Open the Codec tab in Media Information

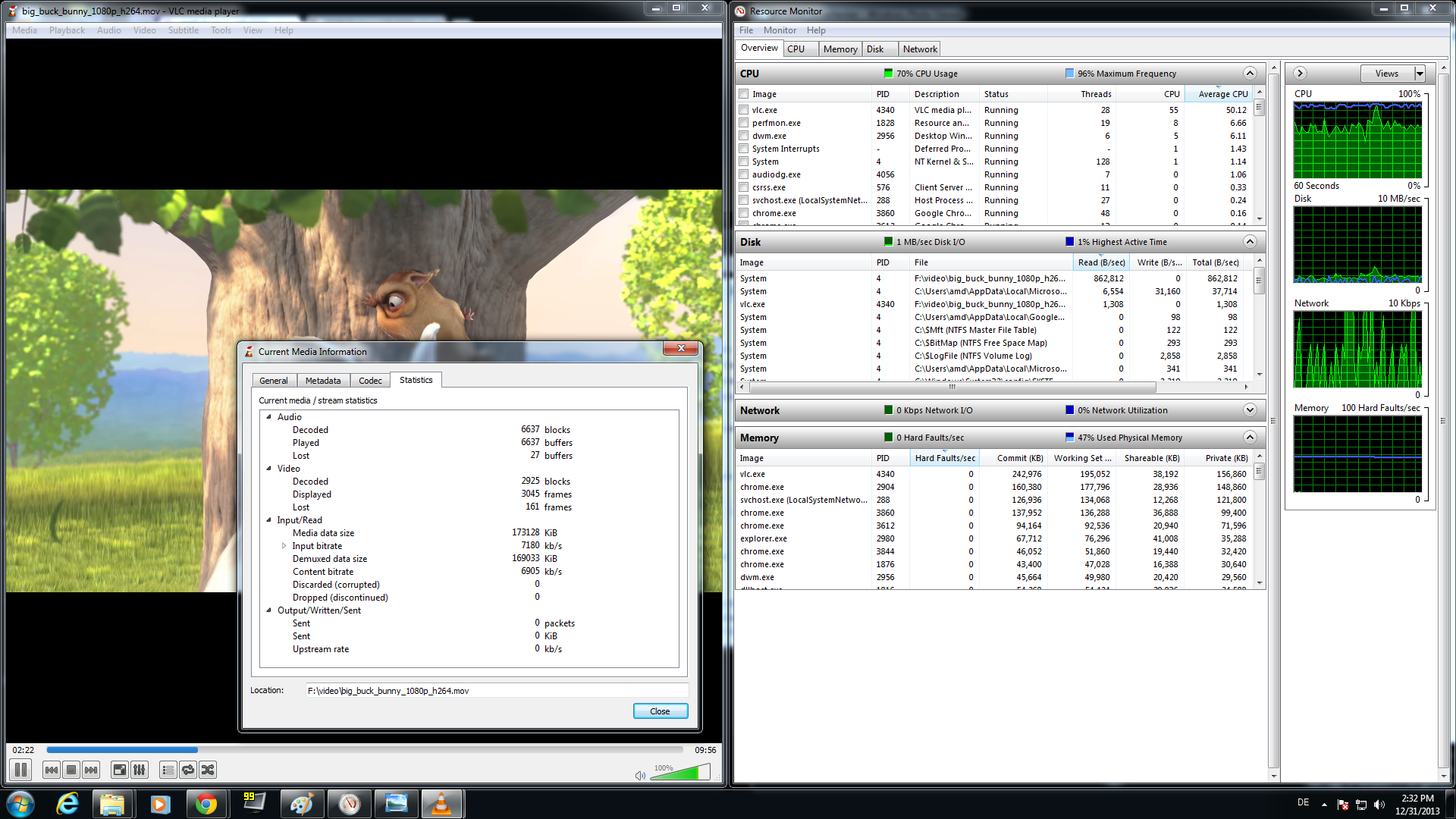coord(370,381)
